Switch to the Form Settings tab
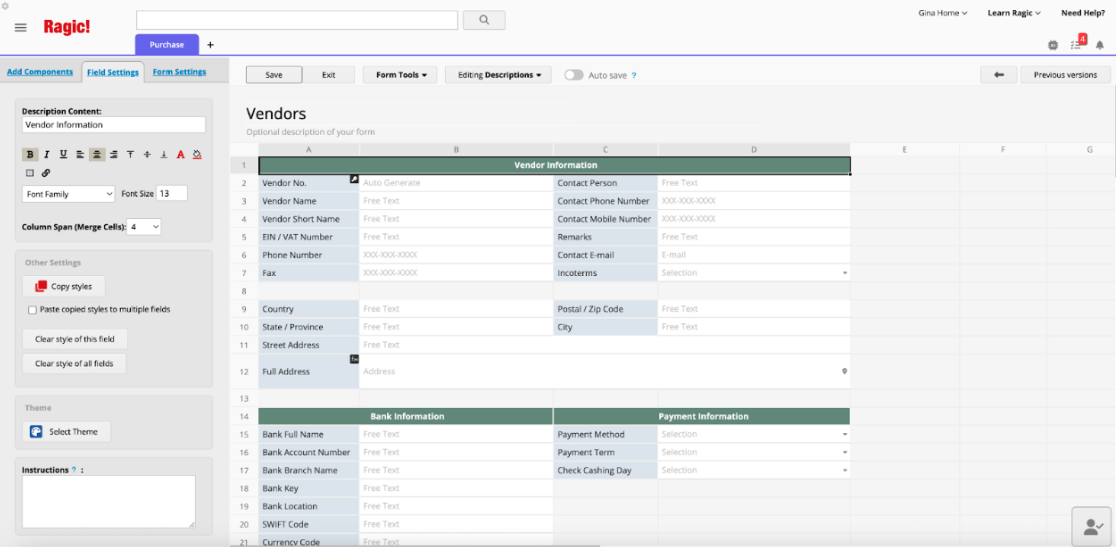1116x547 pixels. pos(179,72)
